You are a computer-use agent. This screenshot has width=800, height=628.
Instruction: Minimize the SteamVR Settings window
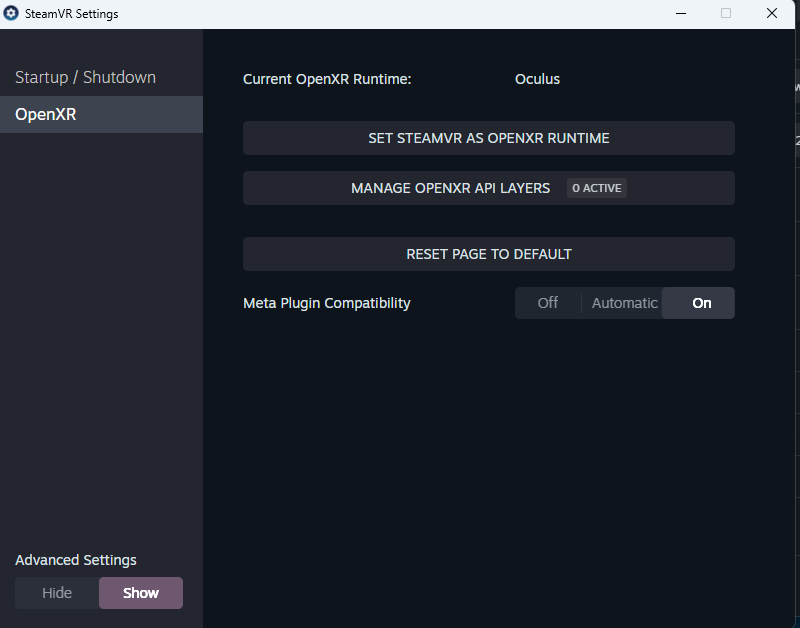pyautogui.click(x=681, y=13)
